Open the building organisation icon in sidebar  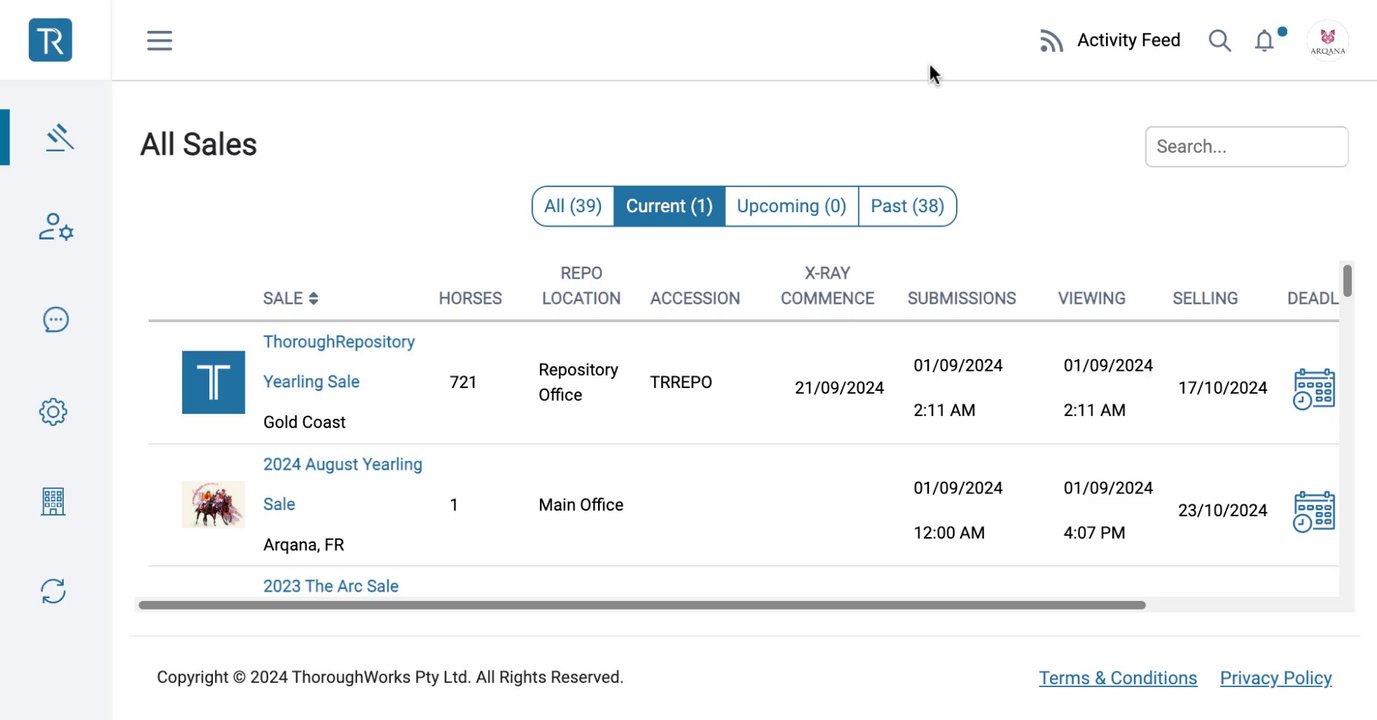[53, 501]
